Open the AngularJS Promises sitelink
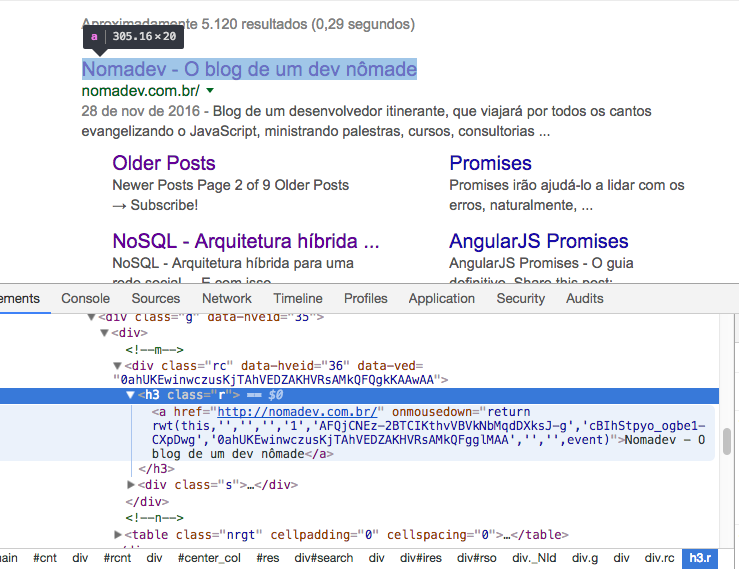This screenshot has width=739, height=569. pos(539,241)
